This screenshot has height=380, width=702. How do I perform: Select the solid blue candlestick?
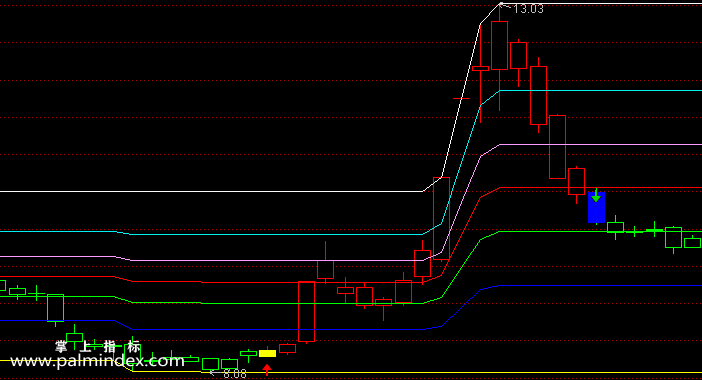tap(596, 207)
